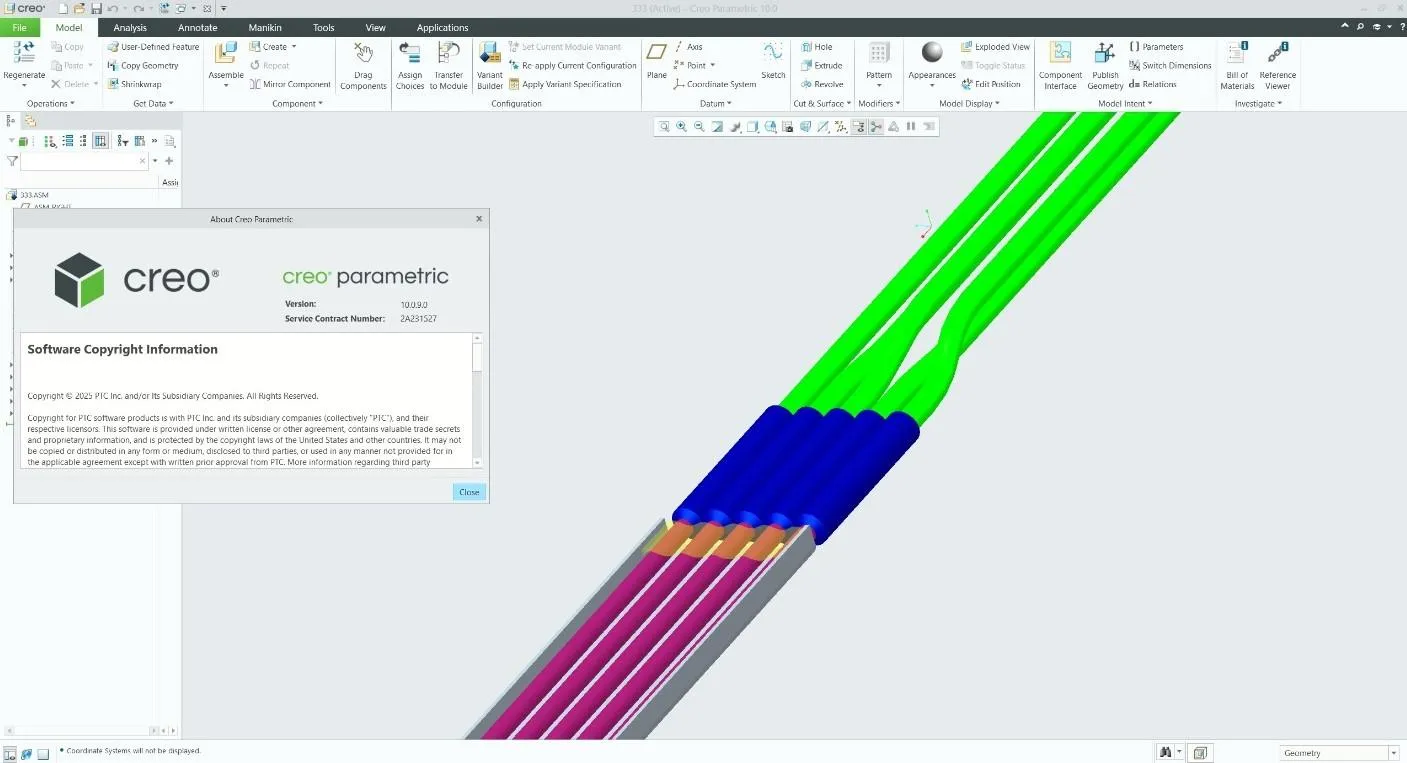Click Close button in About dialog
This screenshot has width=1407, height=763.
[x=469, y=492]
